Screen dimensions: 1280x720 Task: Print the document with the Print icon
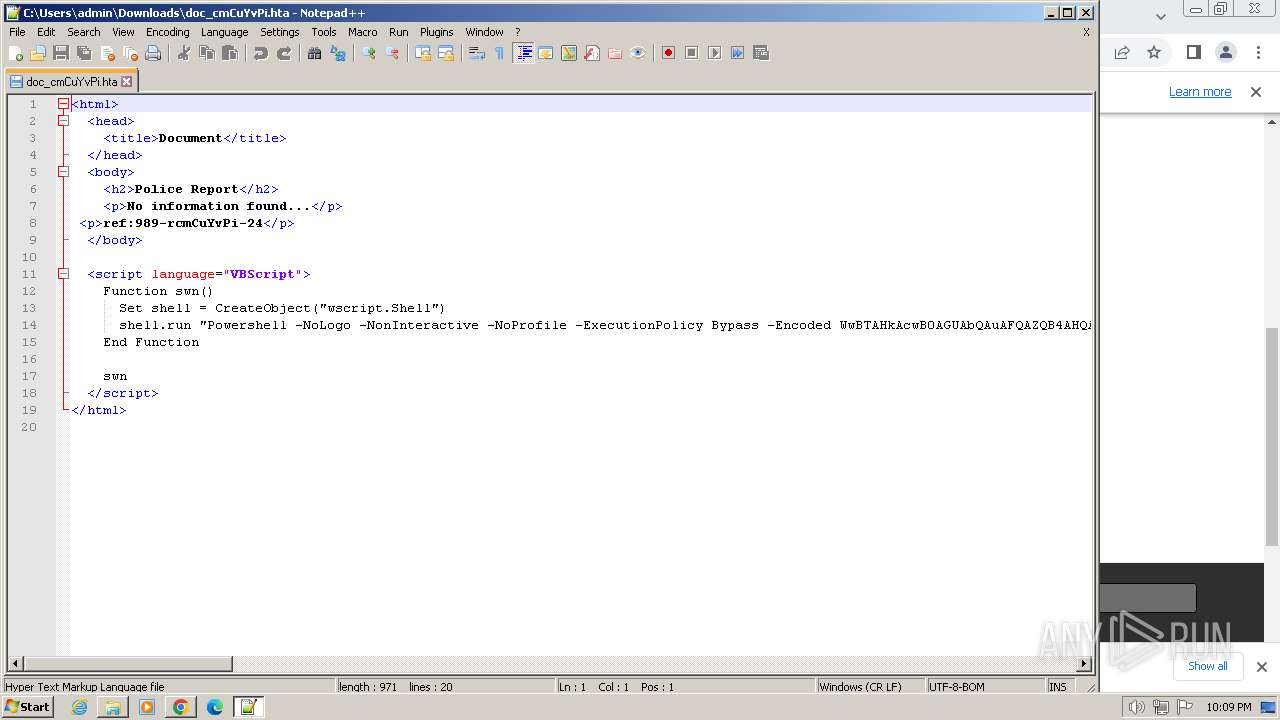(x=153, y=53)
